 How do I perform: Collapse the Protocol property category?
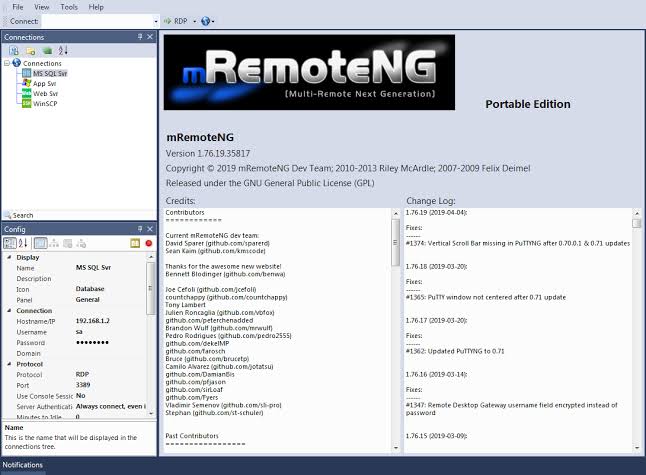tap(9, 364)
